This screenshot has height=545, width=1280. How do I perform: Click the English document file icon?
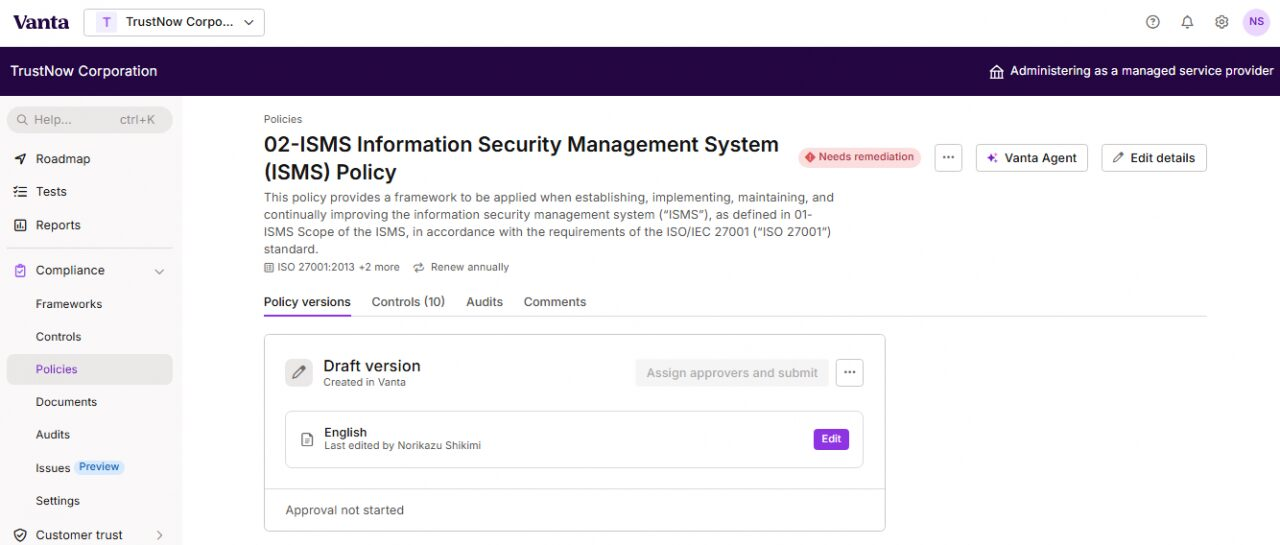308,440
